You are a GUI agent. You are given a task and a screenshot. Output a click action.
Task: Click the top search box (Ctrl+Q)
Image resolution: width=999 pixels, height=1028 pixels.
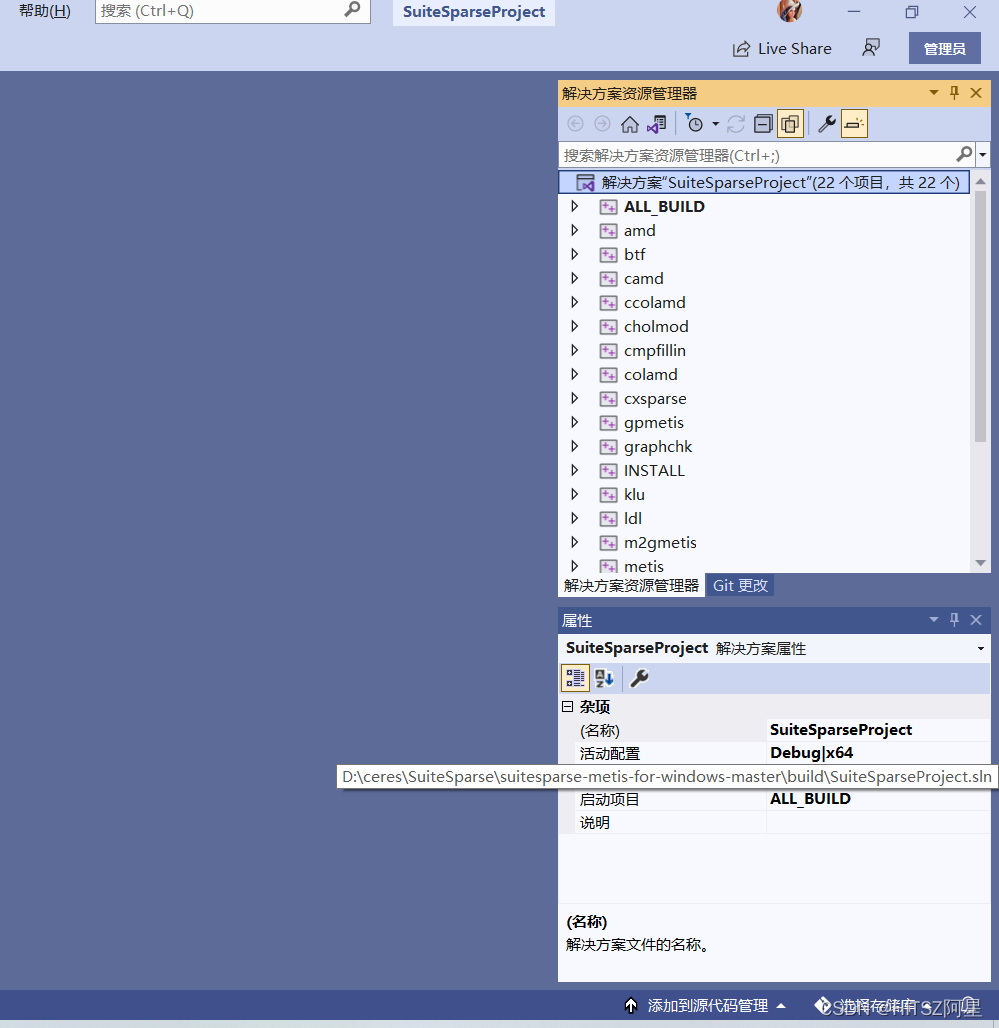point(233,11)
